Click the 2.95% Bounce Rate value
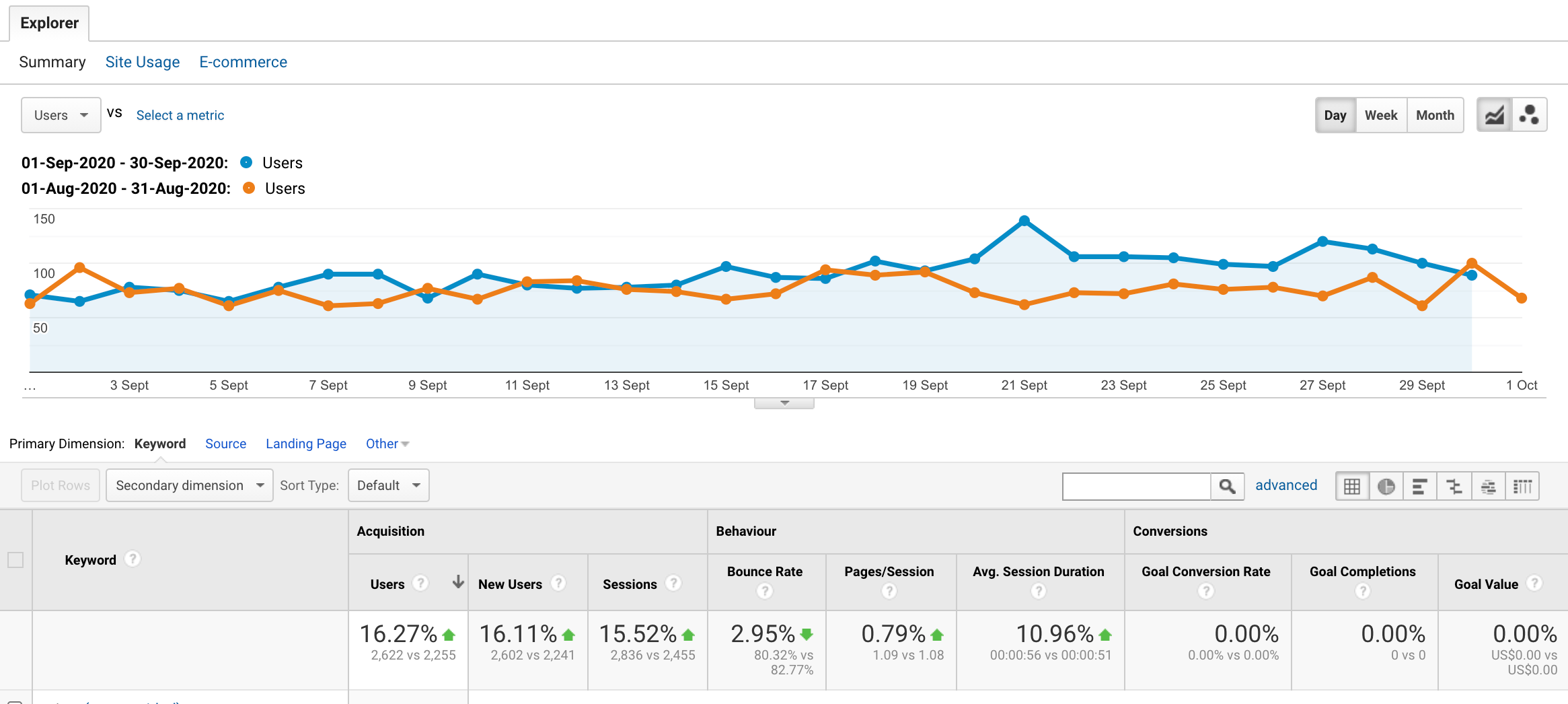This screenshot has width=1568, height=704. click(763, 634)
